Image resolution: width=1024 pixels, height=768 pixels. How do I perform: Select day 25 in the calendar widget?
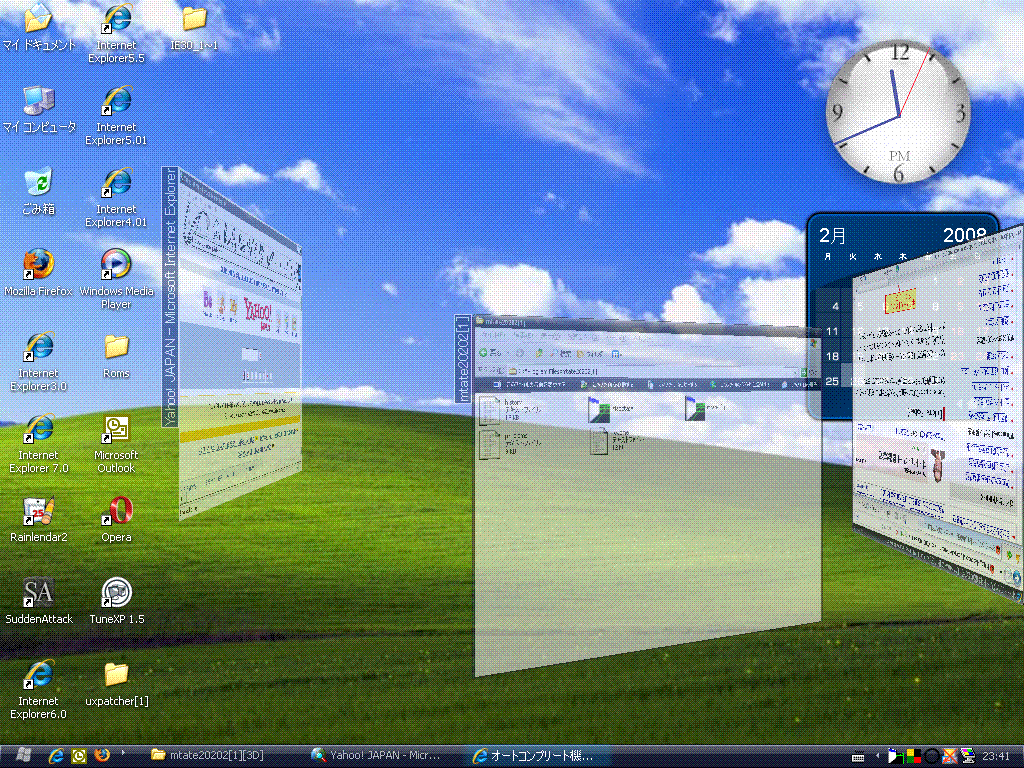pos(833,381)
